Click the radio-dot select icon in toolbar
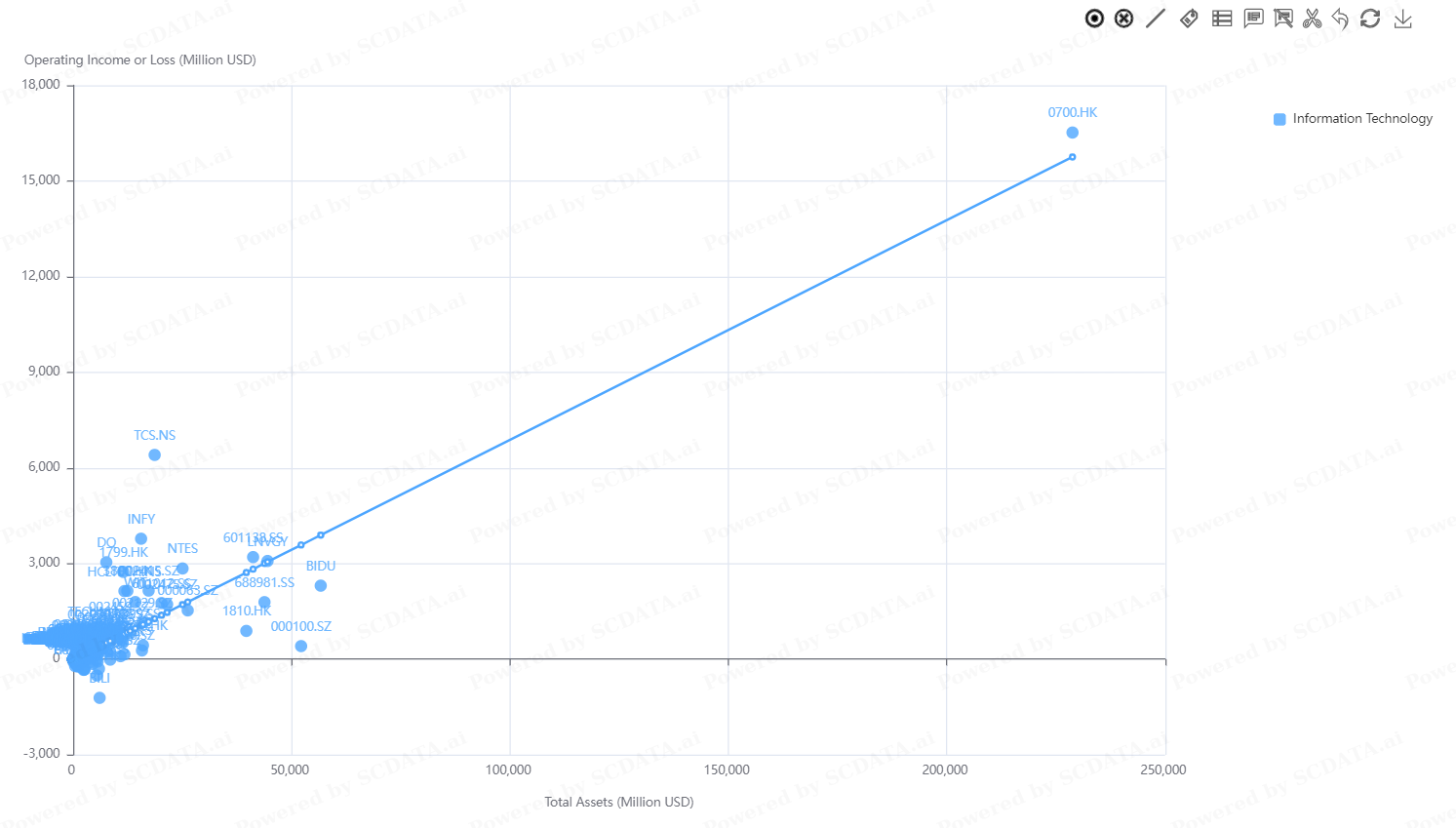 coord(1094,19)
